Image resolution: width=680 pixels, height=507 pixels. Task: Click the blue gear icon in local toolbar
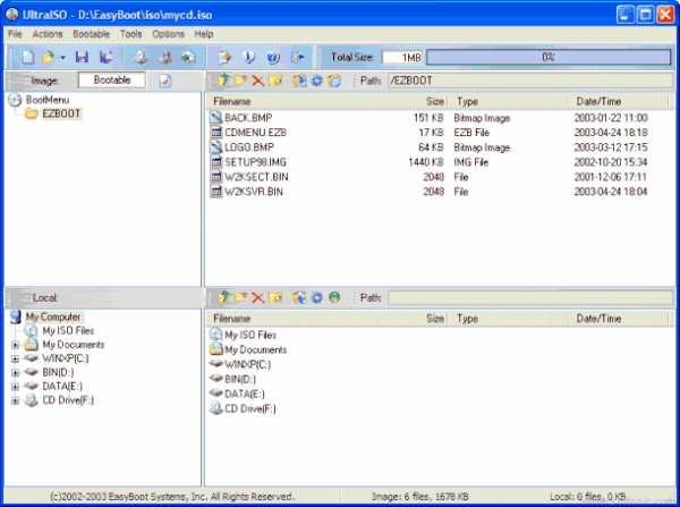(x=317, y=298)
